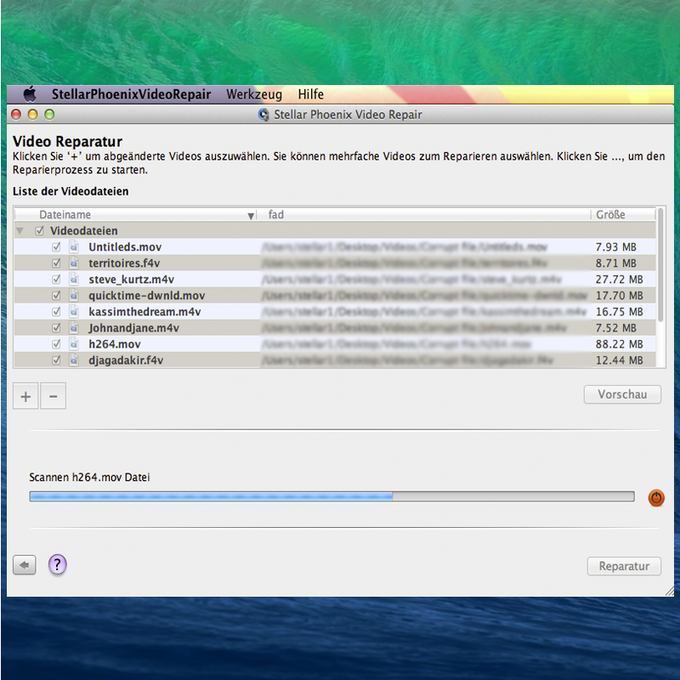
Task: Select the djagadakir.f4v file name
Action: 126,360
